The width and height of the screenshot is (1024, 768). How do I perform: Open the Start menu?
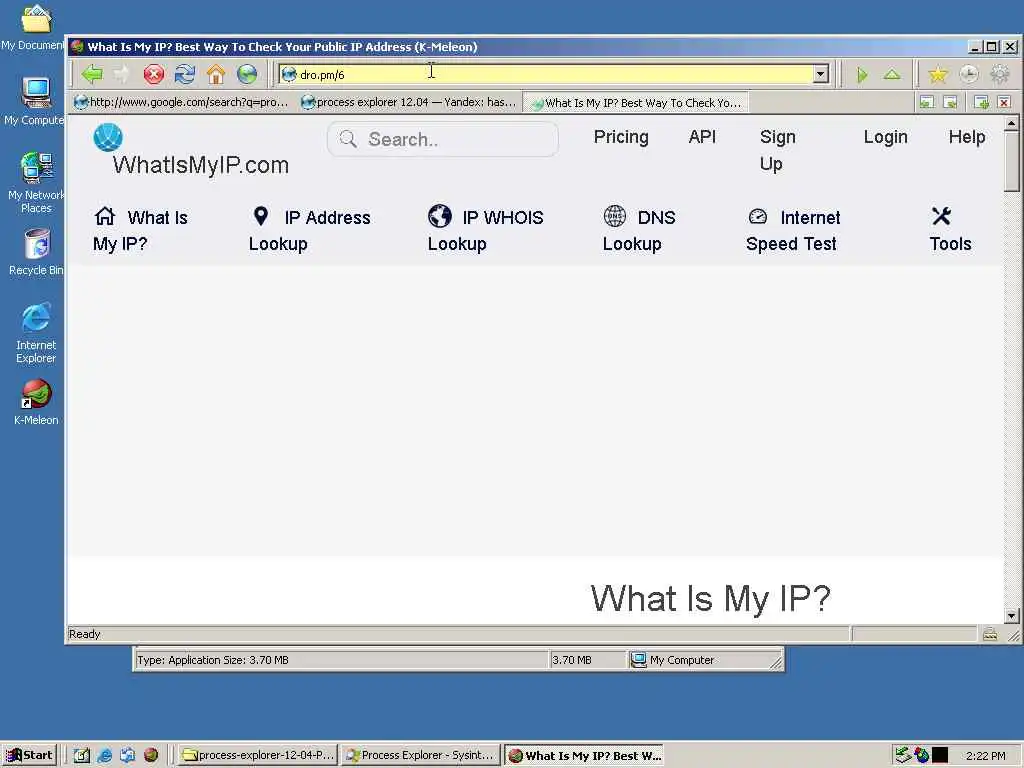tap(29, 755)
